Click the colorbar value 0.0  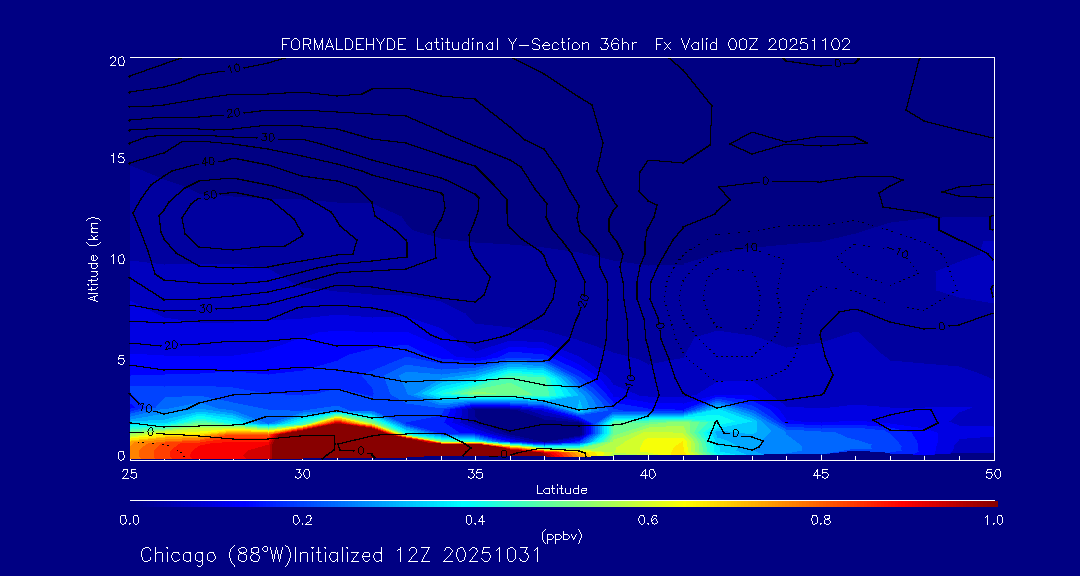[129, 520]
